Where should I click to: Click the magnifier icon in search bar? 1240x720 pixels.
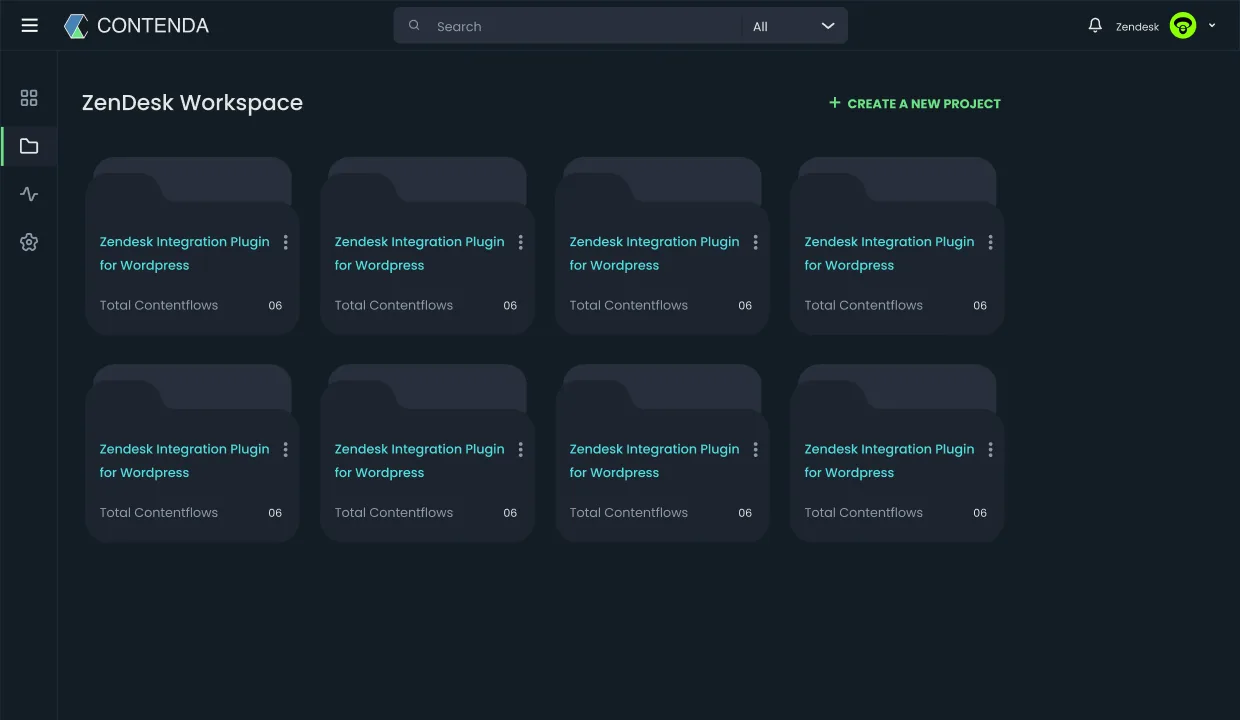click(x=414, y=26)
